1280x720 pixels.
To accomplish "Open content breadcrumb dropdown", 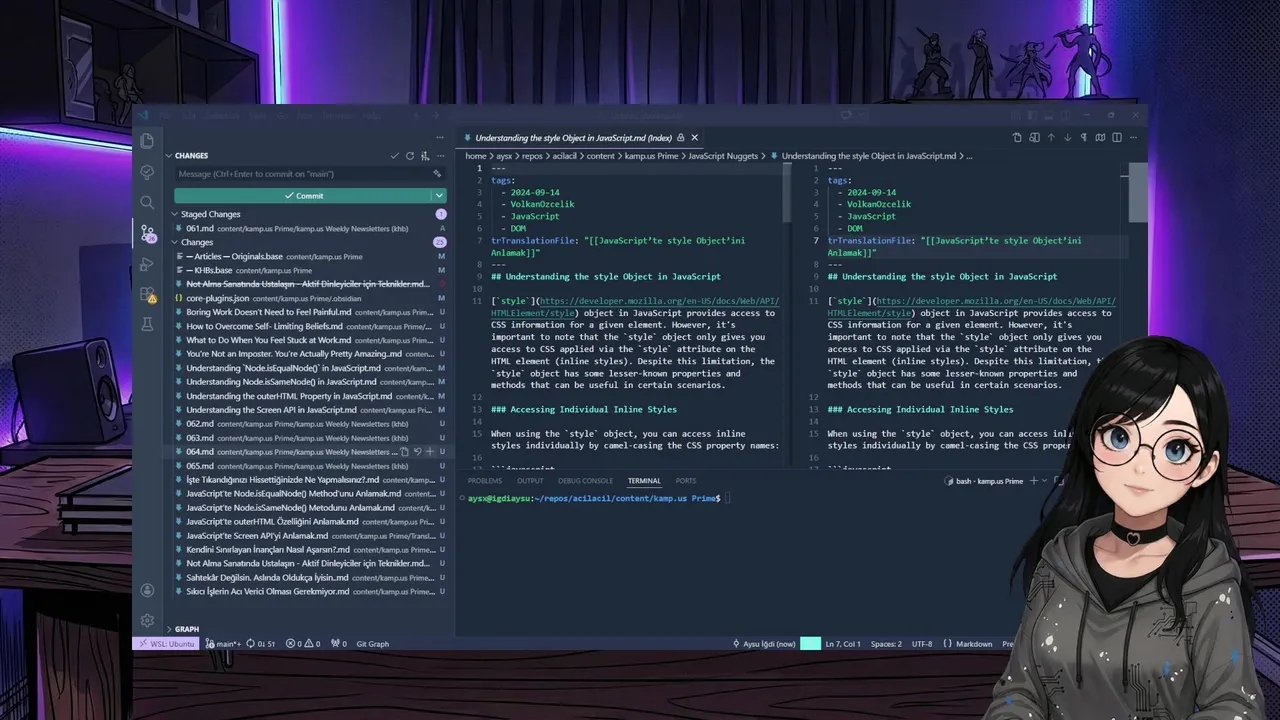I will click(x=600, y=156).
